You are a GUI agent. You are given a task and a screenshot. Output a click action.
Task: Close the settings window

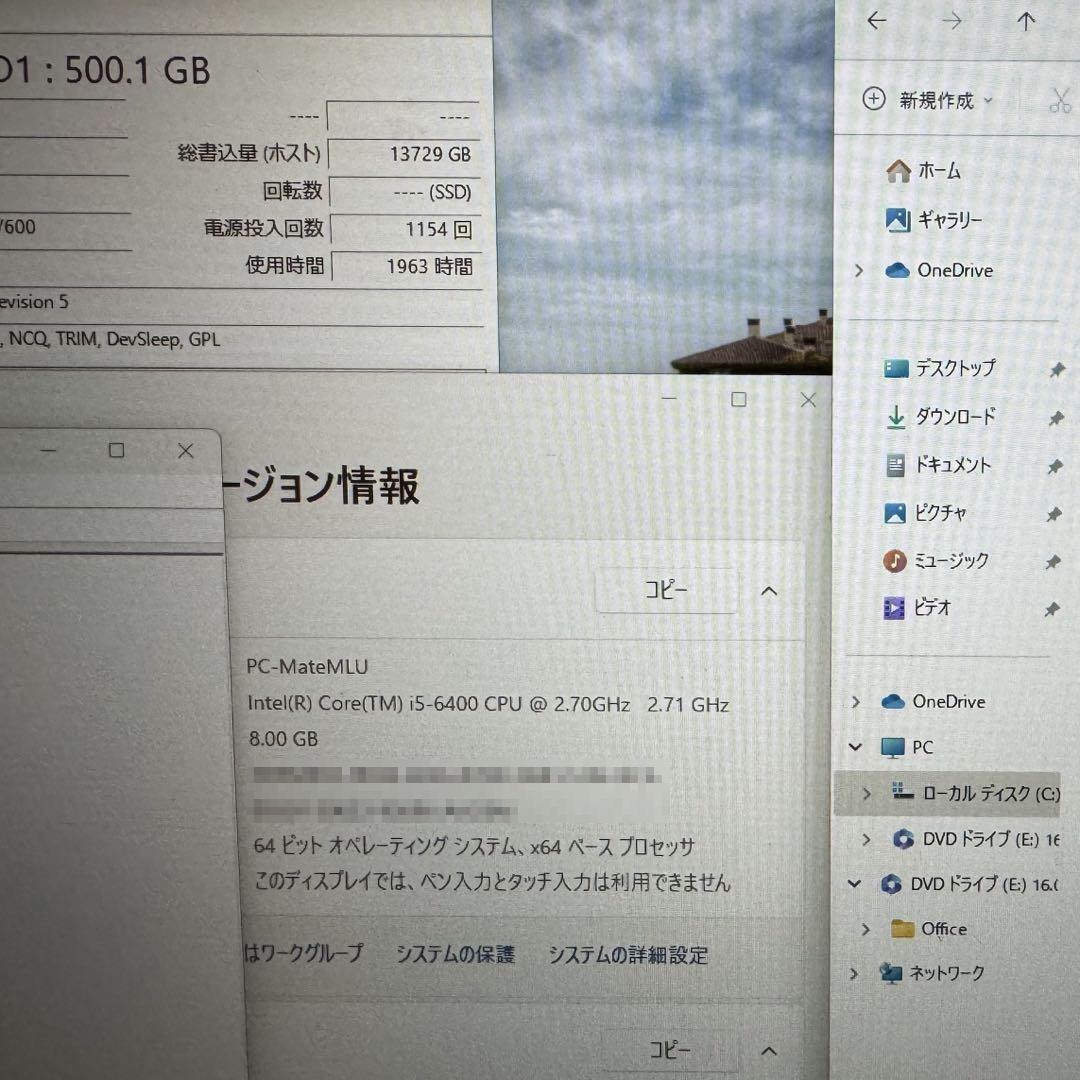[808, 400]
